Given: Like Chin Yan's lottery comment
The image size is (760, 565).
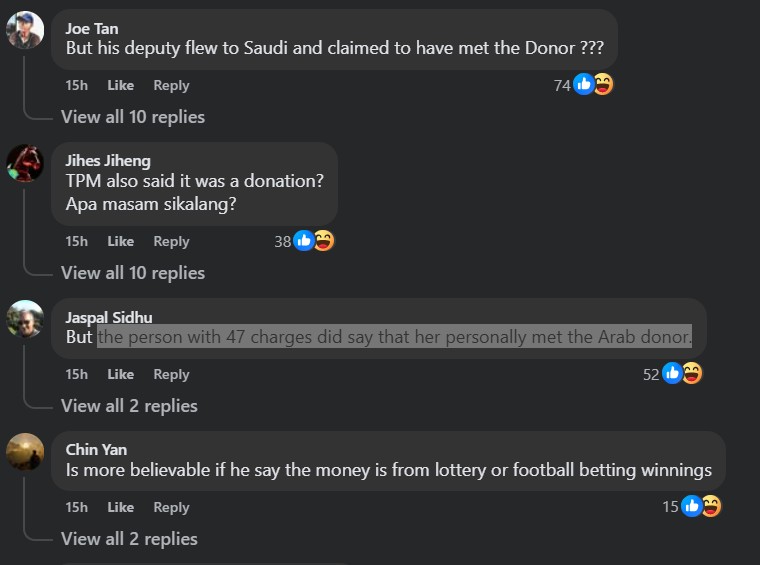Looking at the screenshot, I should (120, 508).
